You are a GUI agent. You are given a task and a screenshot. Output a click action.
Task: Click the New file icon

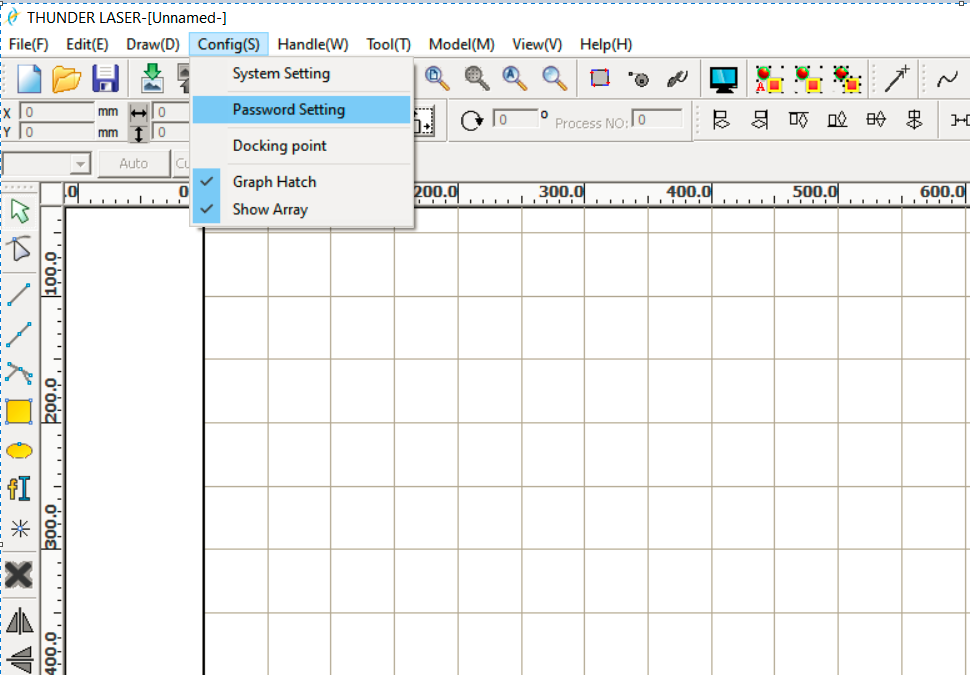coord(28,79)
